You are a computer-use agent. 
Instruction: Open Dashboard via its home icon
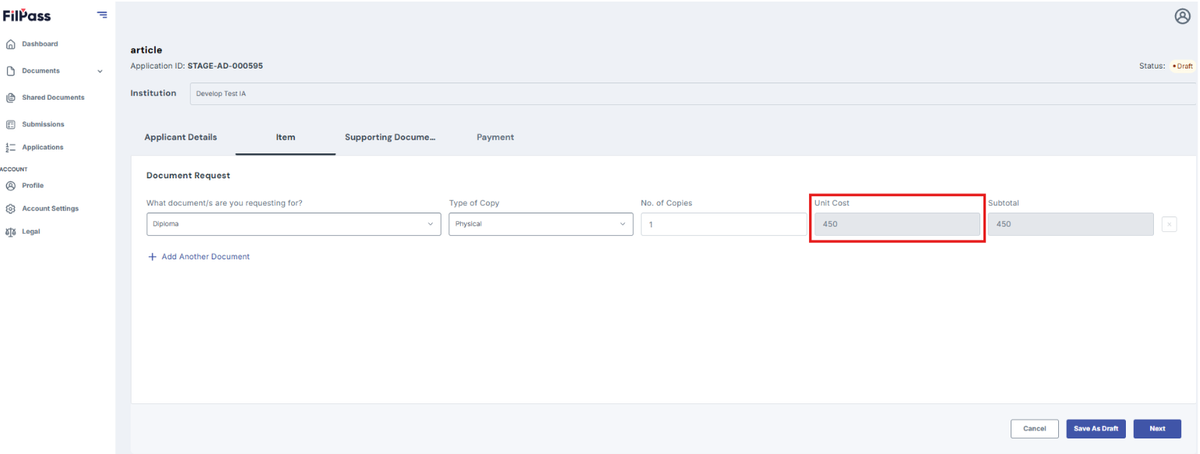pyautogui.click(x=11, y=44)
